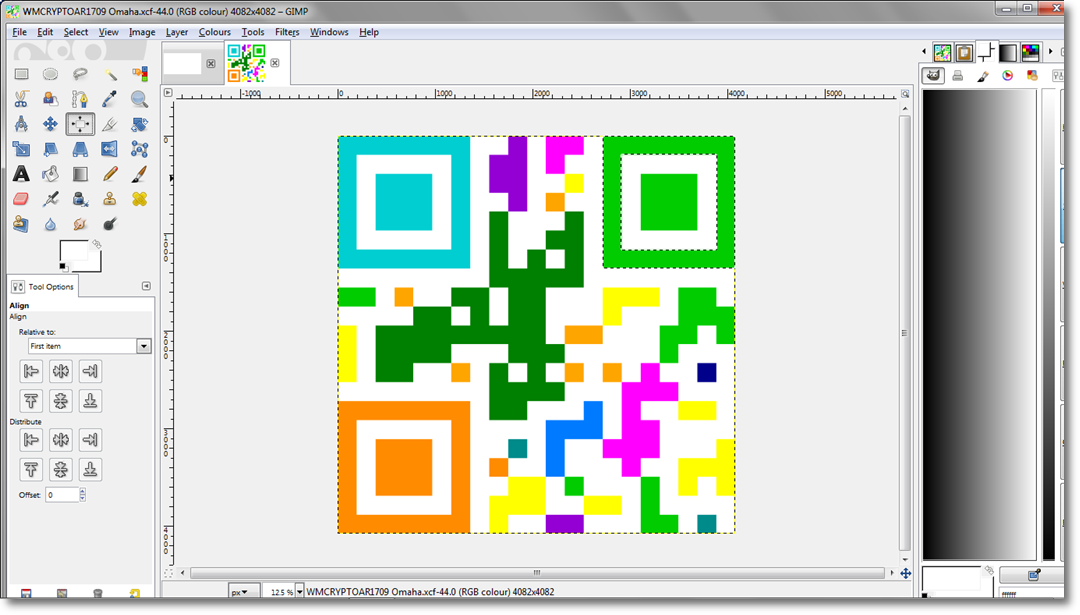Screen dimensions: 1080x615
Task: Close the QR code image tab
Action: pos(275,63)
